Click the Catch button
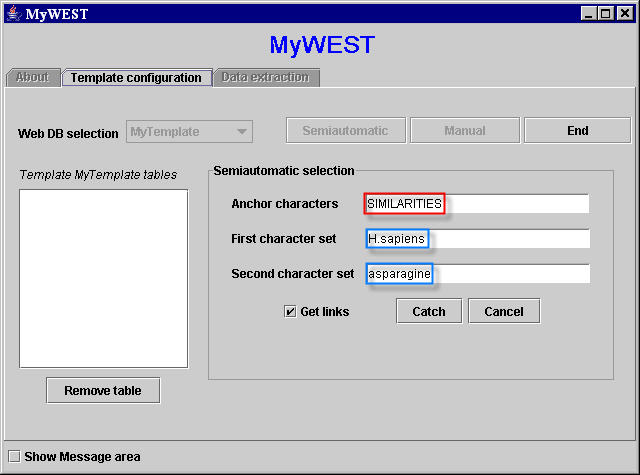 point(429,311)
